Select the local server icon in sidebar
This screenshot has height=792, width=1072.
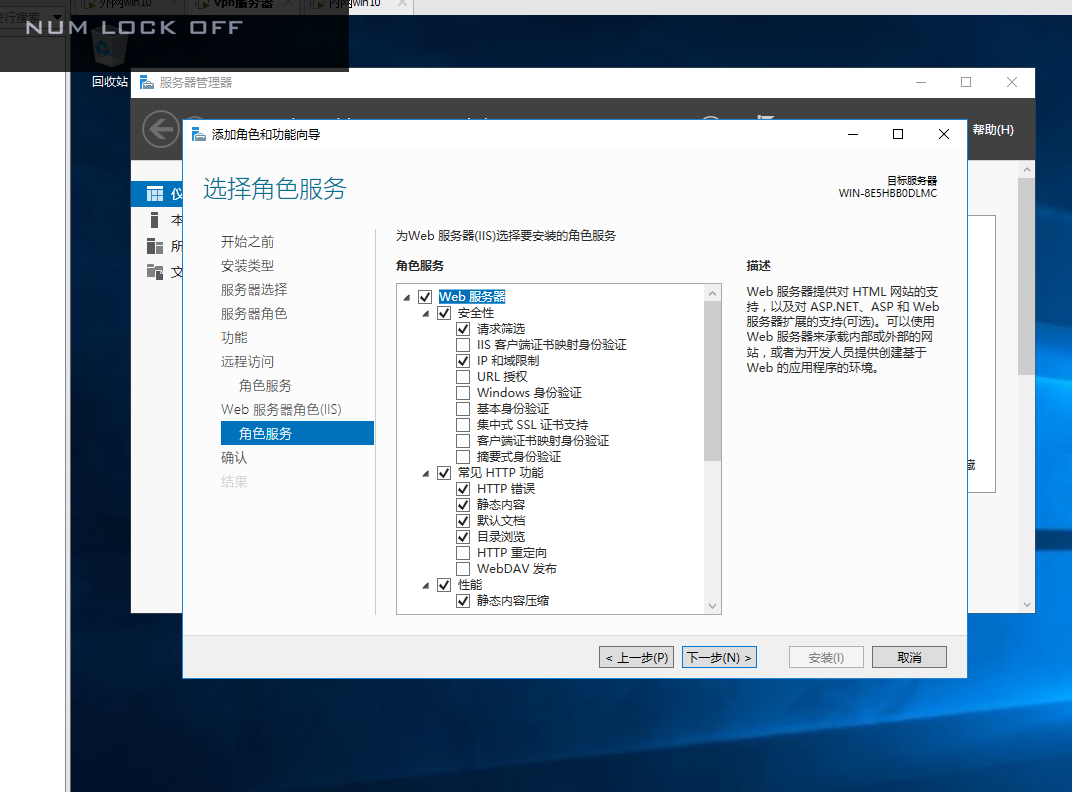pyautogui.click(x=155, y=220)
